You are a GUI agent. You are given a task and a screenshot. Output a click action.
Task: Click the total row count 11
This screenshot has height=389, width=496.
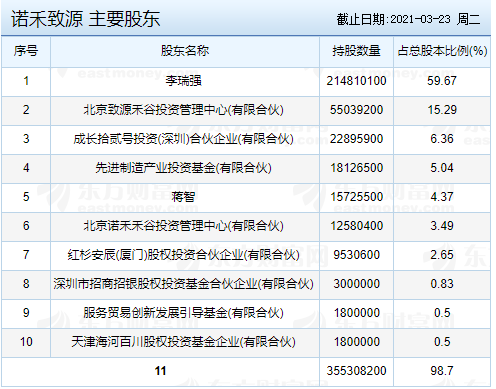[x=160, y=371]
